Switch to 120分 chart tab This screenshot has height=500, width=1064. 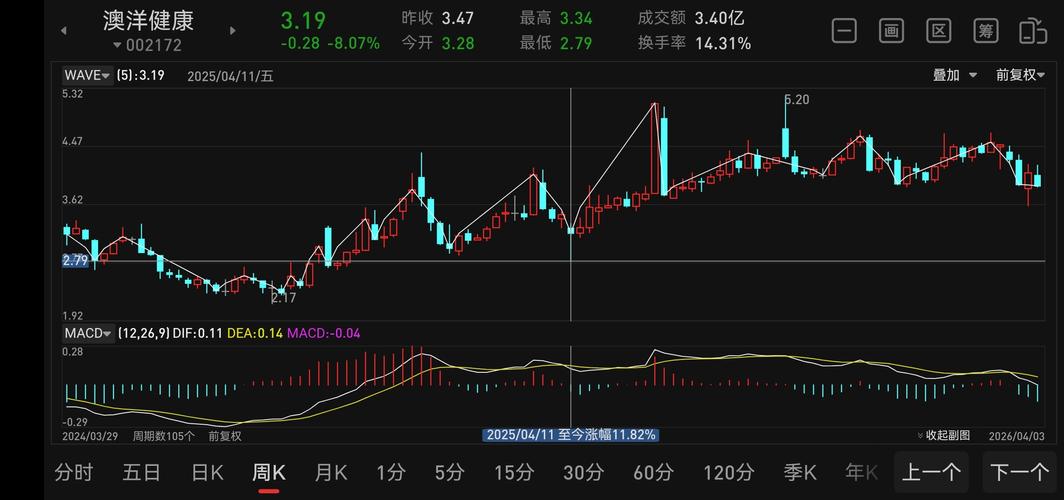(729, 472)
